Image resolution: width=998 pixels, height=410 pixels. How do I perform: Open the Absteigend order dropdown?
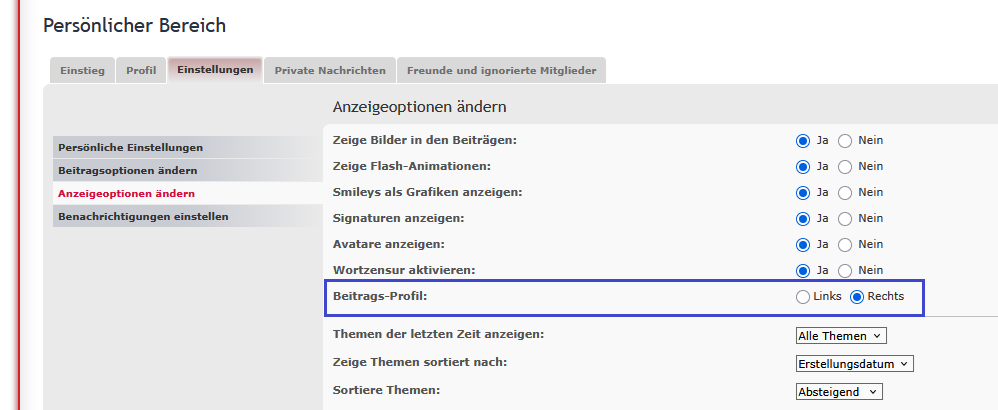click(839, 392)
